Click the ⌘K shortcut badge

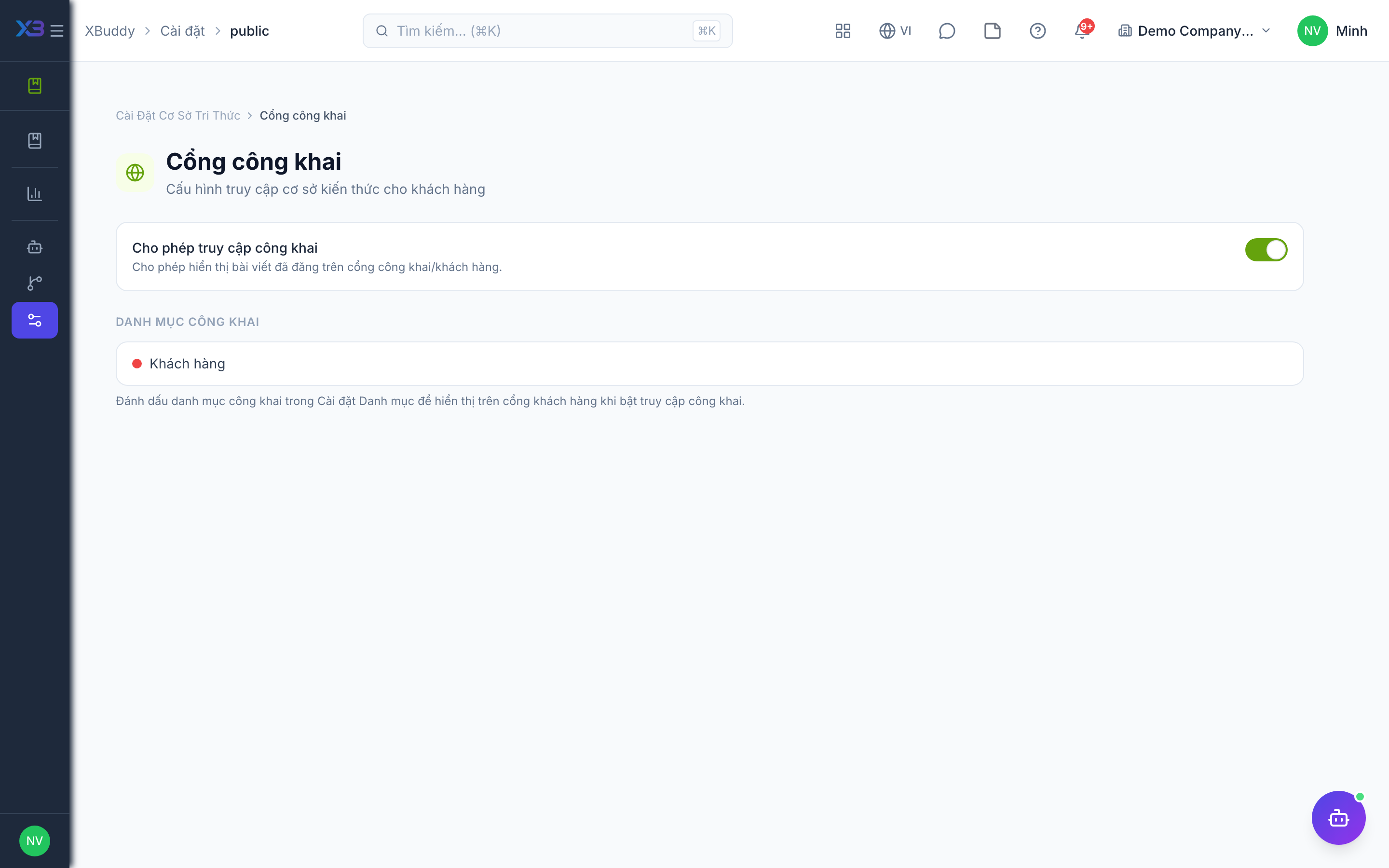click(x=707, y=31)
